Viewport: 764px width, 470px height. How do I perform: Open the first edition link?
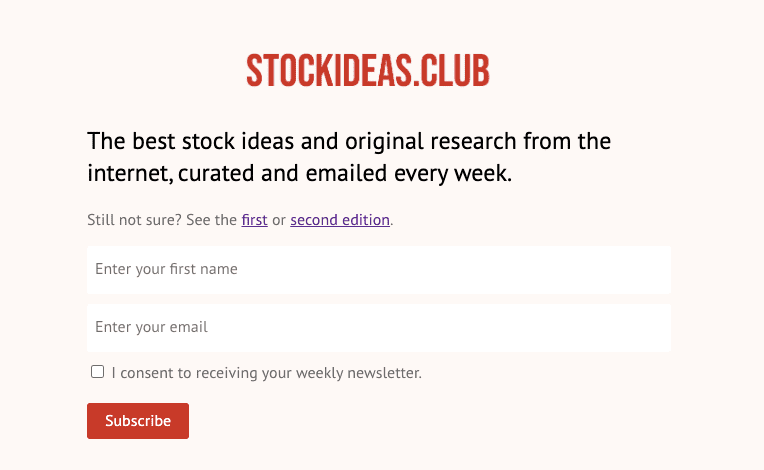[254, 220]
